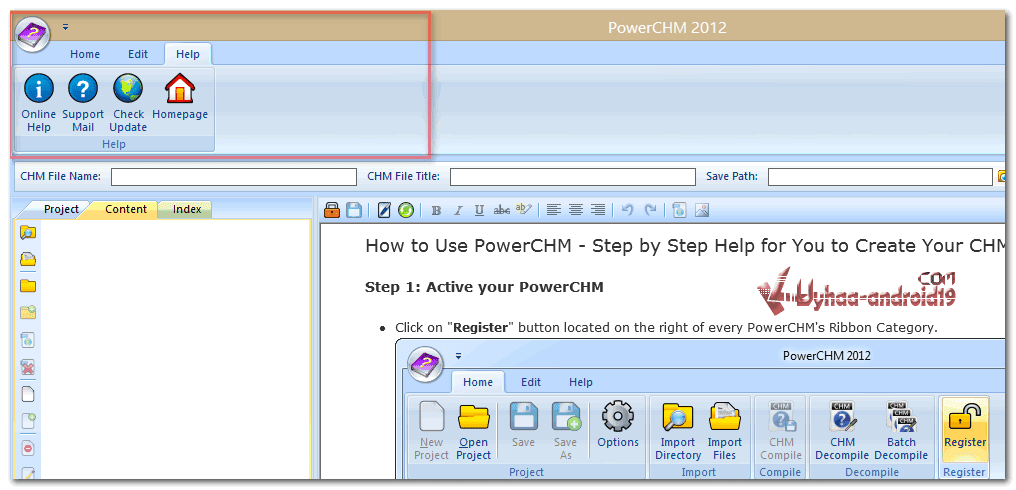
Task: Align text right in editor toolbar
Action: pos(597,209)
